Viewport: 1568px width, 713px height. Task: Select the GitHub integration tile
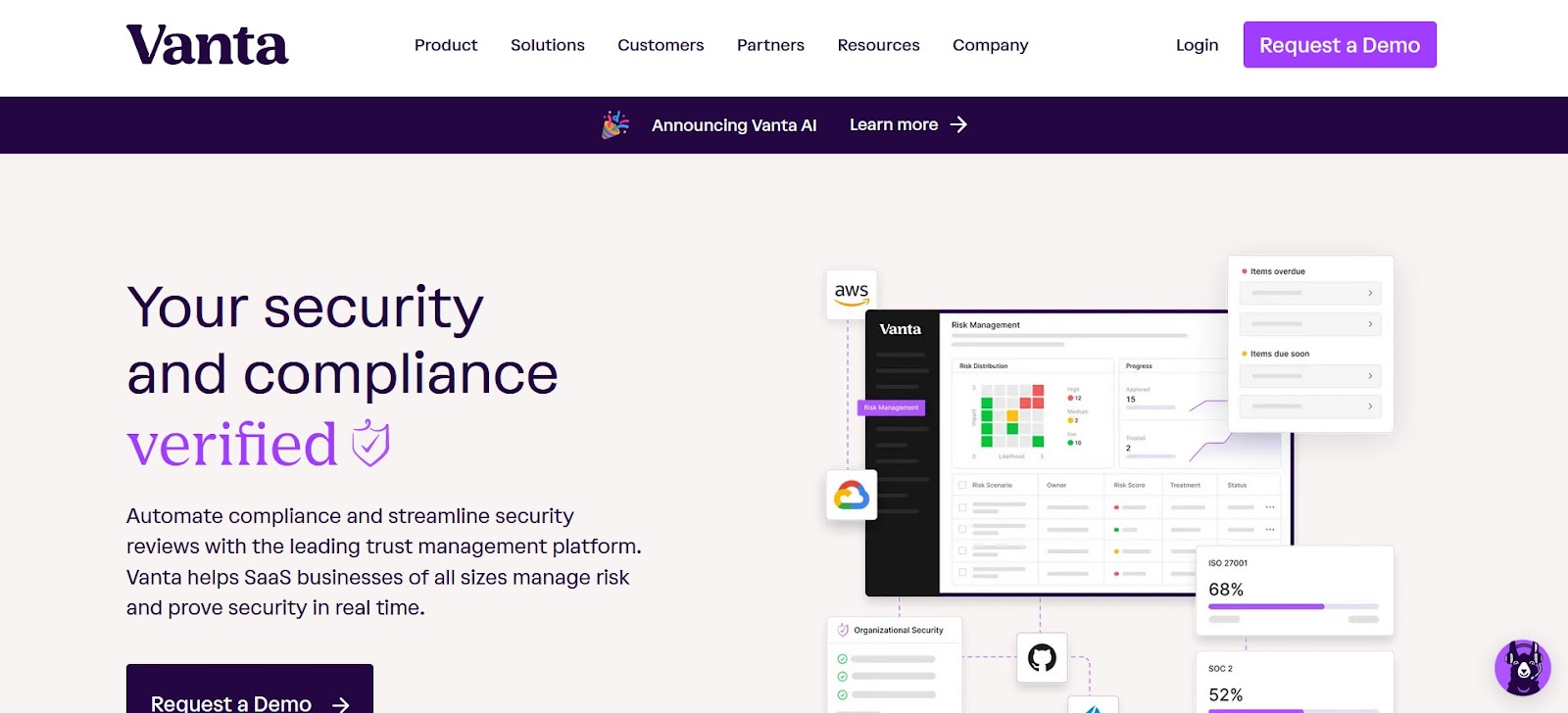pyautogui.click(x=1042, y=657)
